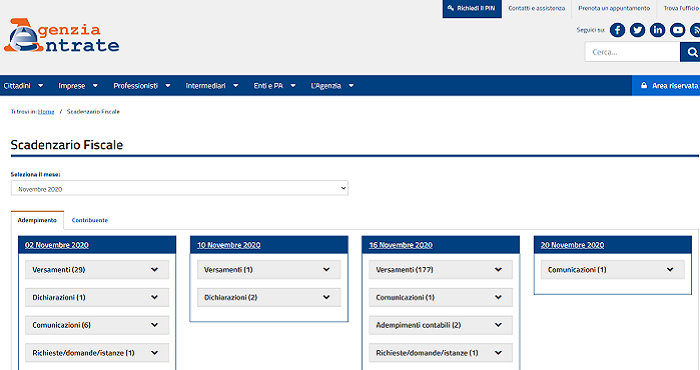Open the L'Agenzia menu
Viewport: 700px width, 370px height.
point(332,86)
